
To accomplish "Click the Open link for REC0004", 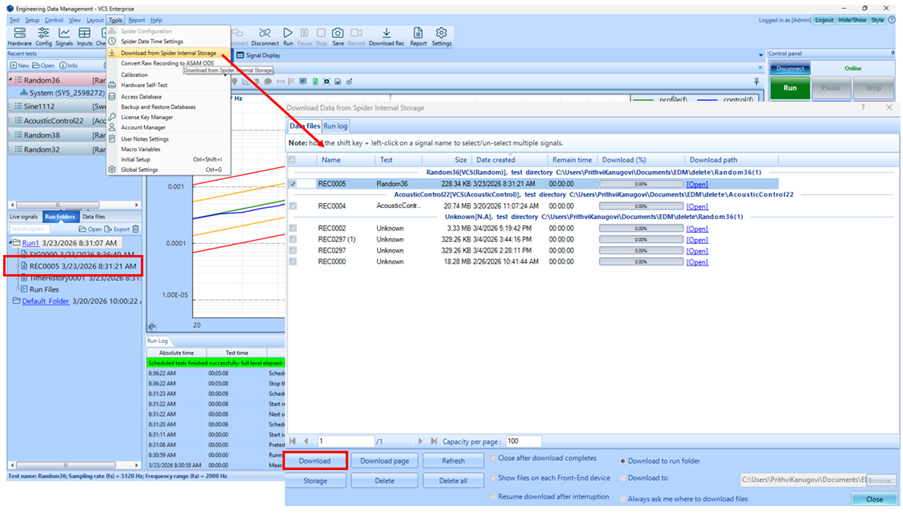I will tap(696, 206).
